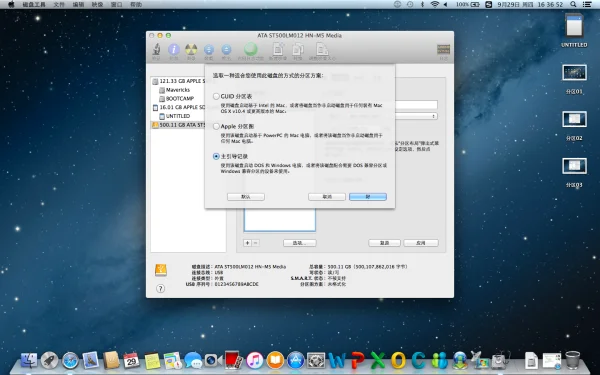600x375 pixels.
Task: Open the Window menu
Action: pos(116,5)
